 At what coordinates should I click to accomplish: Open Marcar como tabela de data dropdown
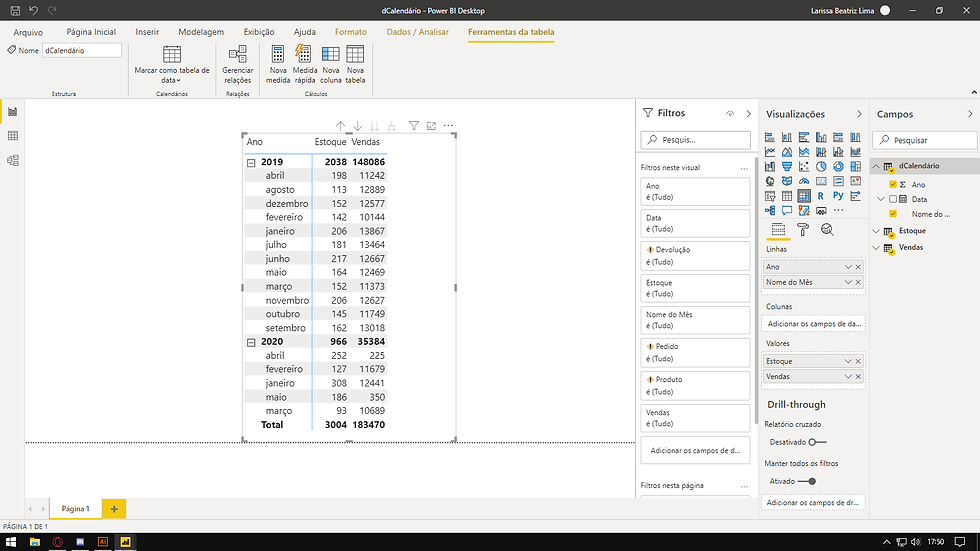pyautogui.click(x=172, y=64)
